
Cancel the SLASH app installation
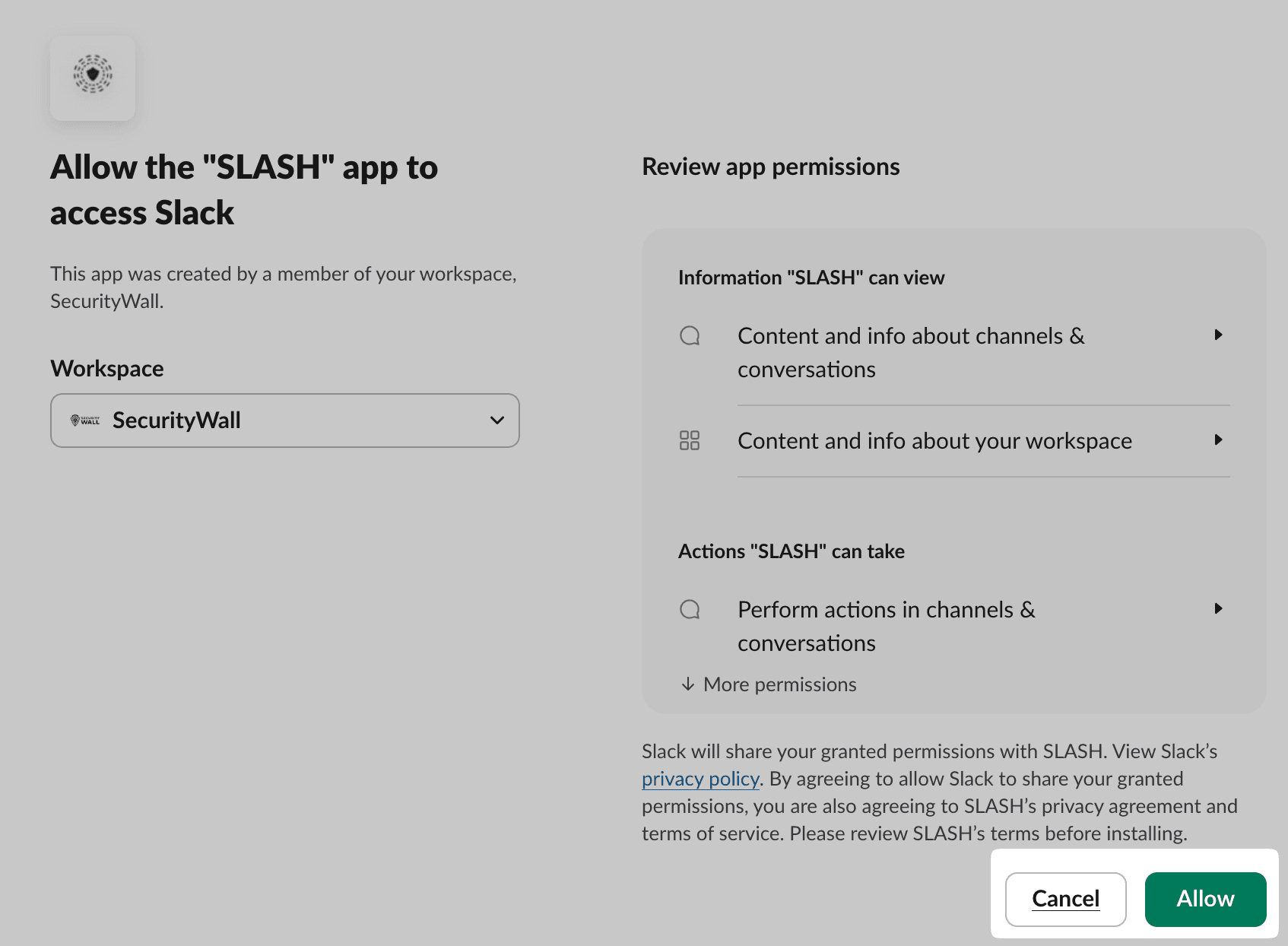[1065, 899]
